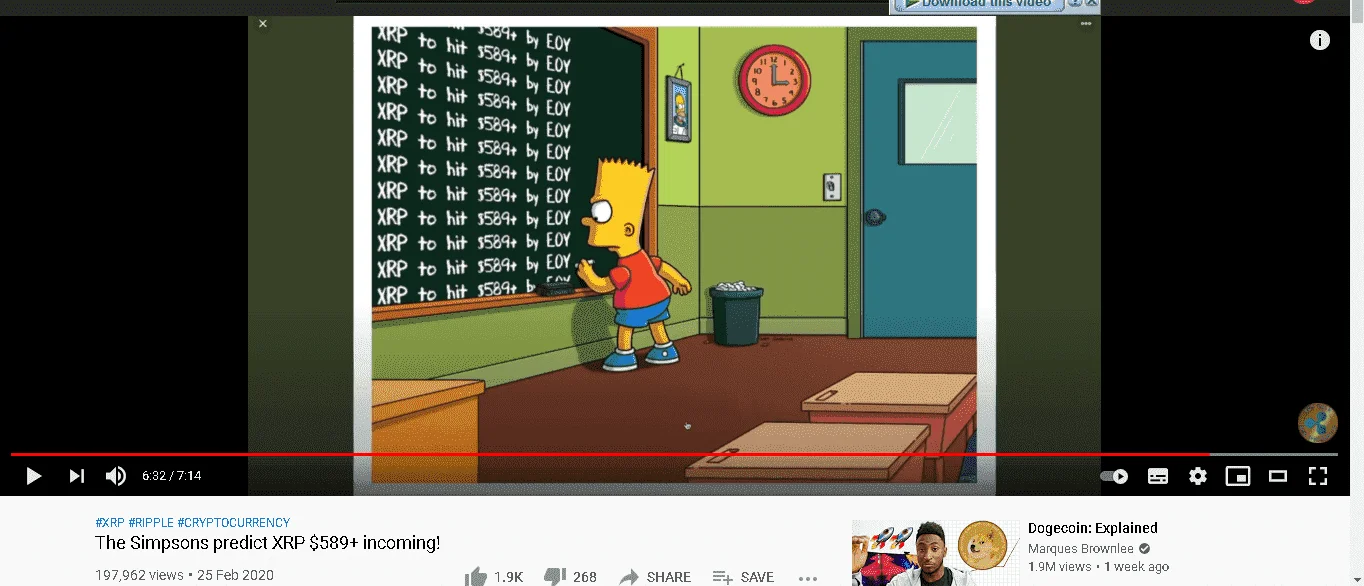Open the three-dot overlay menu in video
The height and width of the screenshot is (586, 1364).
[1086, 24]
